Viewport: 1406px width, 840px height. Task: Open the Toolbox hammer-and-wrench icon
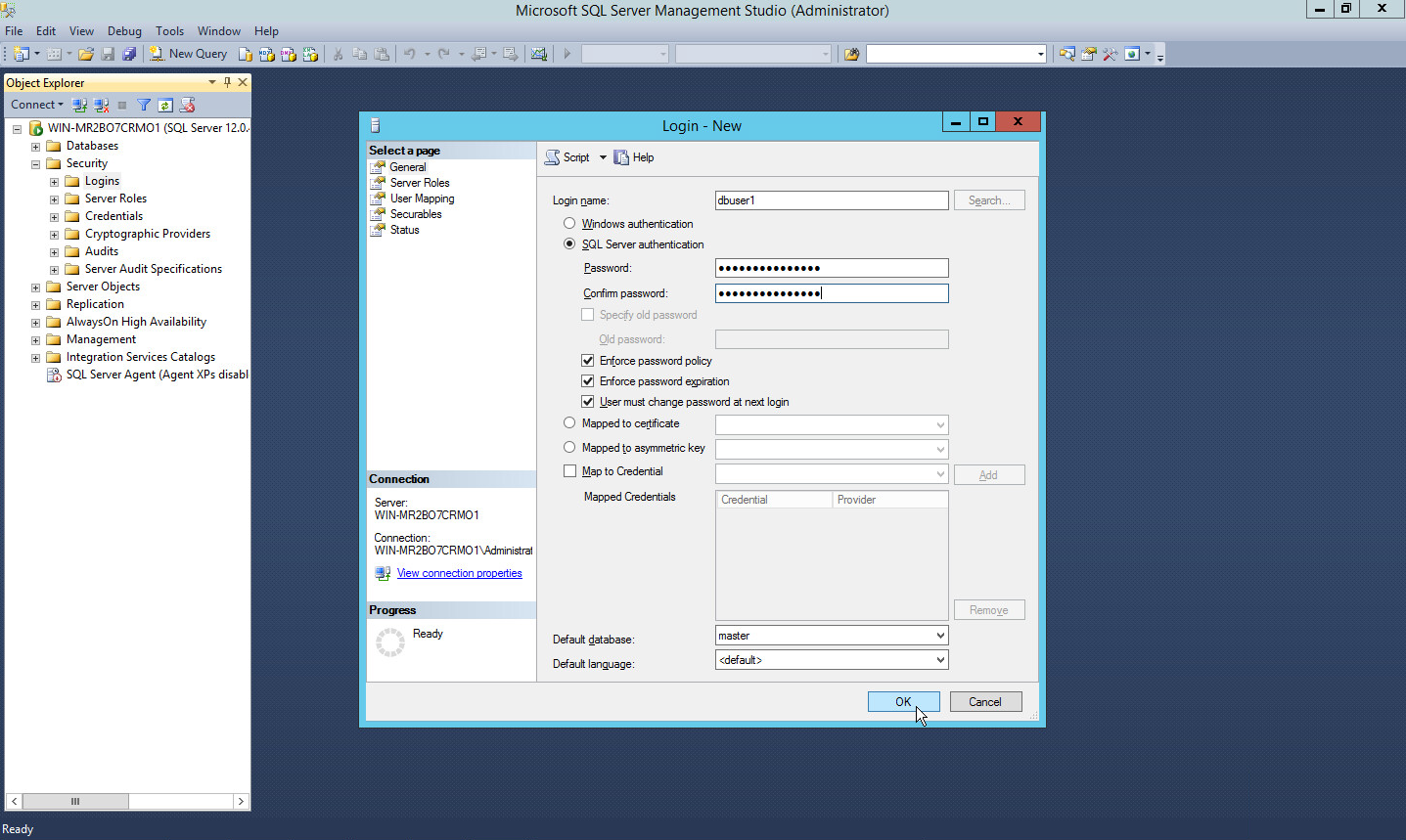pyautogui.click(x=1110, y=54)
